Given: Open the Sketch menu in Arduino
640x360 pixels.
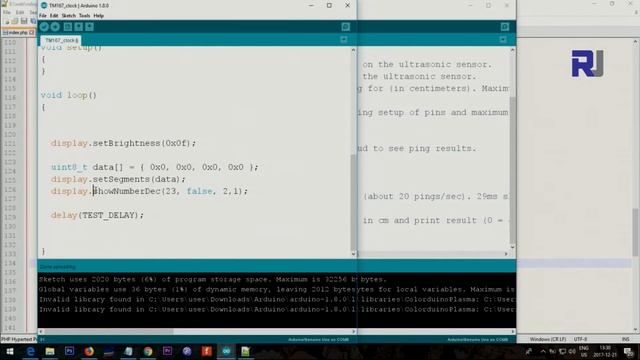Looking at the screenshot, I should click(69, 16).
